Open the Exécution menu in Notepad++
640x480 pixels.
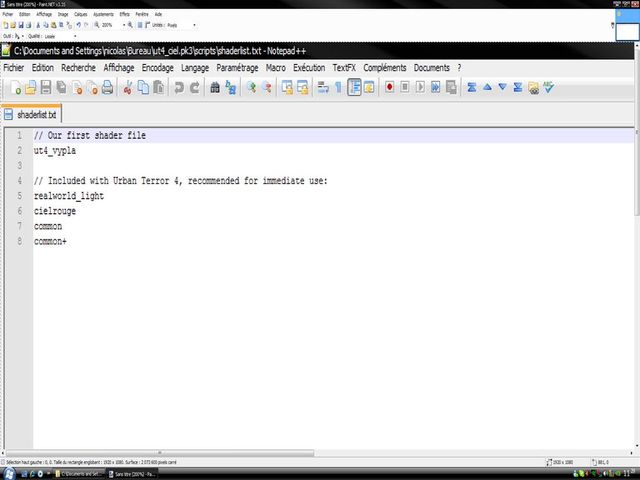click(309, 68)
